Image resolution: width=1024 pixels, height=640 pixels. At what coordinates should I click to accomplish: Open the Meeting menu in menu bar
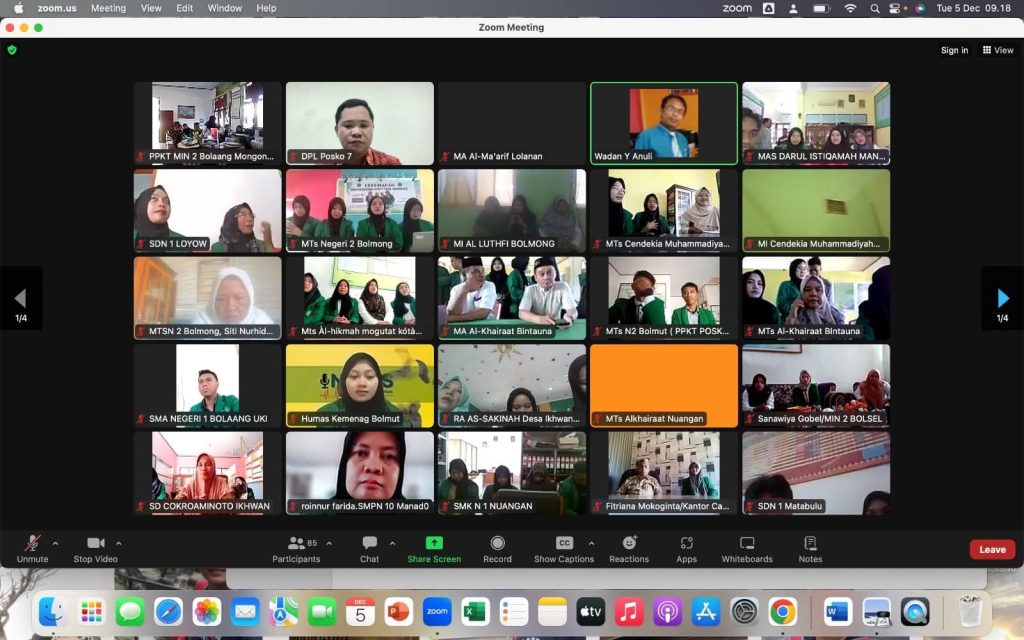(x=108, y=8)
